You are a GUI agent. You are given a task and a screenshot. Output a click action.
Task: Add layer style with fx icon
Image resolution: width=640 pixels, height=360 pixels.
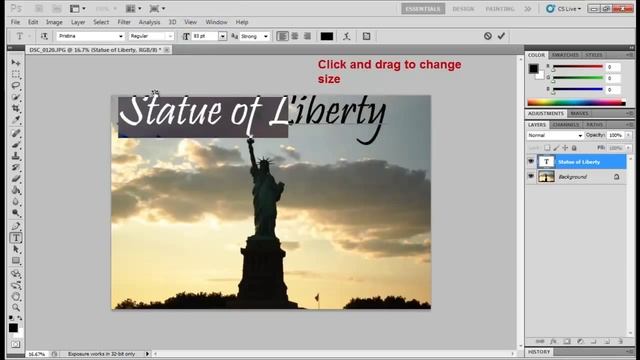click(x=553, y=341)
